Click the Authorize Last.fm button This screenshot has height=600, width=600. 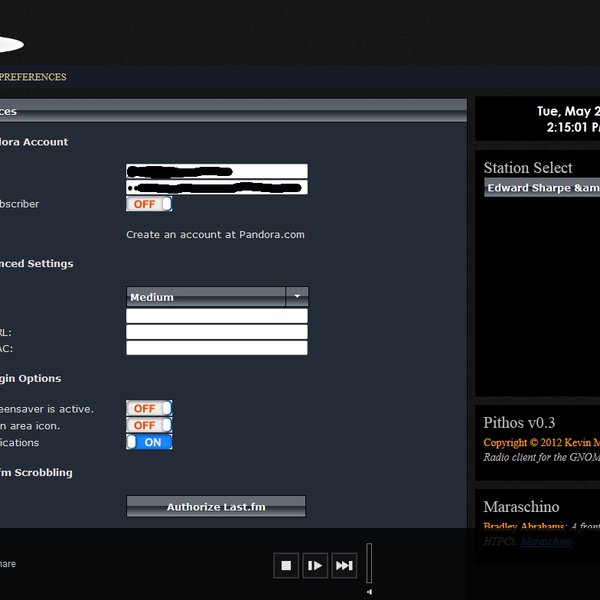coord(216,507)
